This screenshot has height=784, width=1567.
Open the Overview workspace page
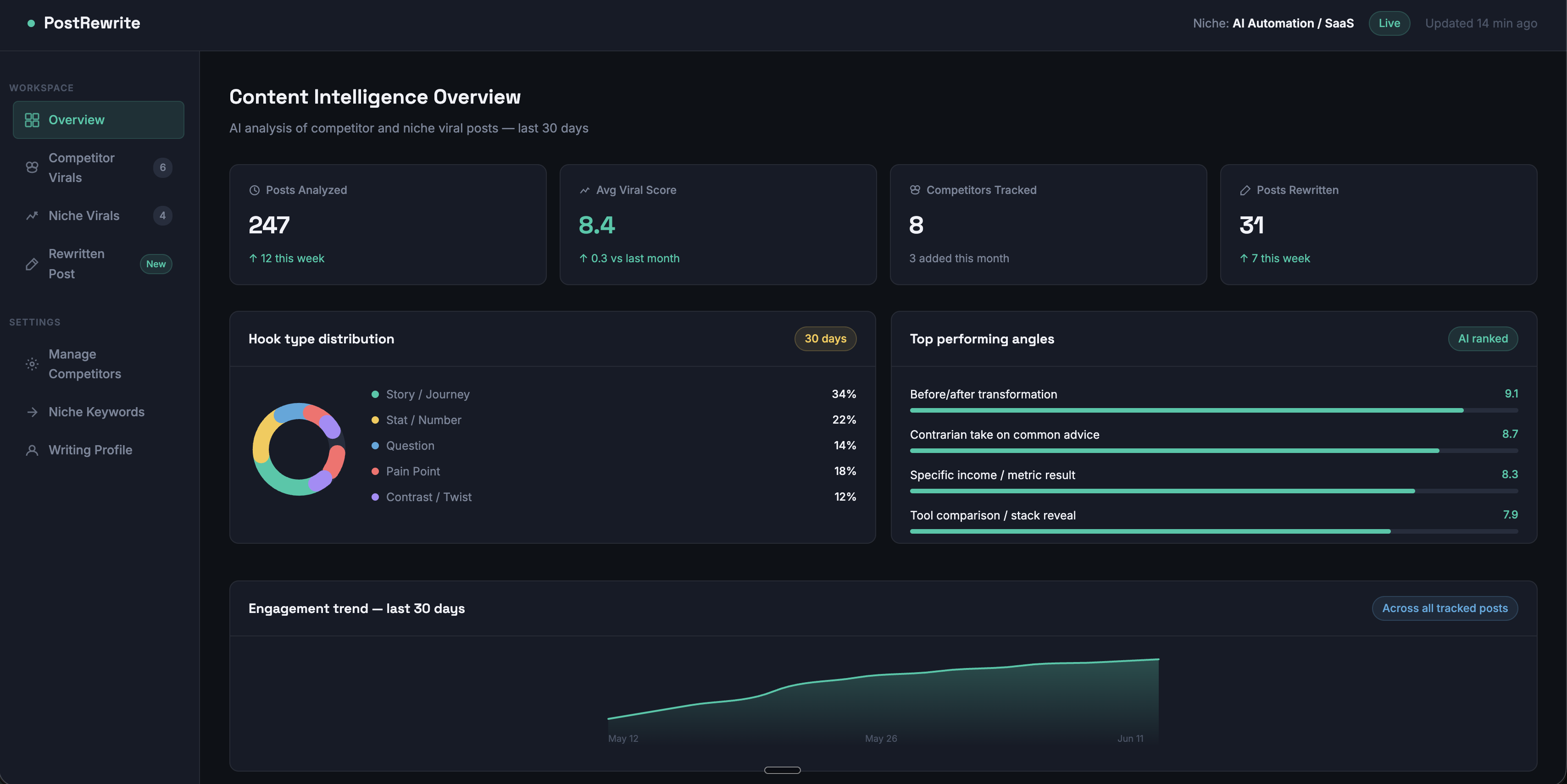click(x=99, y=120)
